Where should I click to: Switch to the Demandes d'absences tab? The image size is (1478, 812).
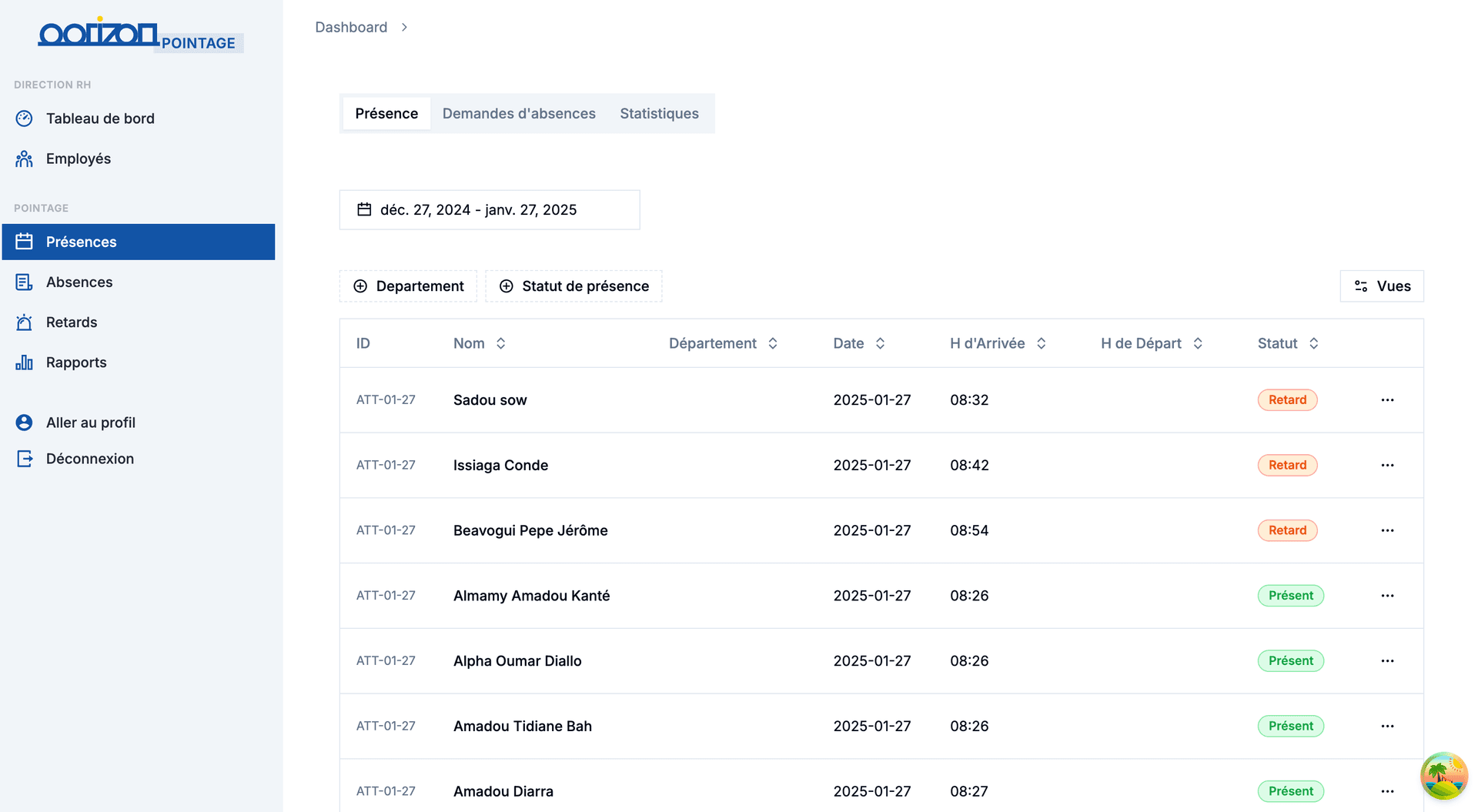519,113
